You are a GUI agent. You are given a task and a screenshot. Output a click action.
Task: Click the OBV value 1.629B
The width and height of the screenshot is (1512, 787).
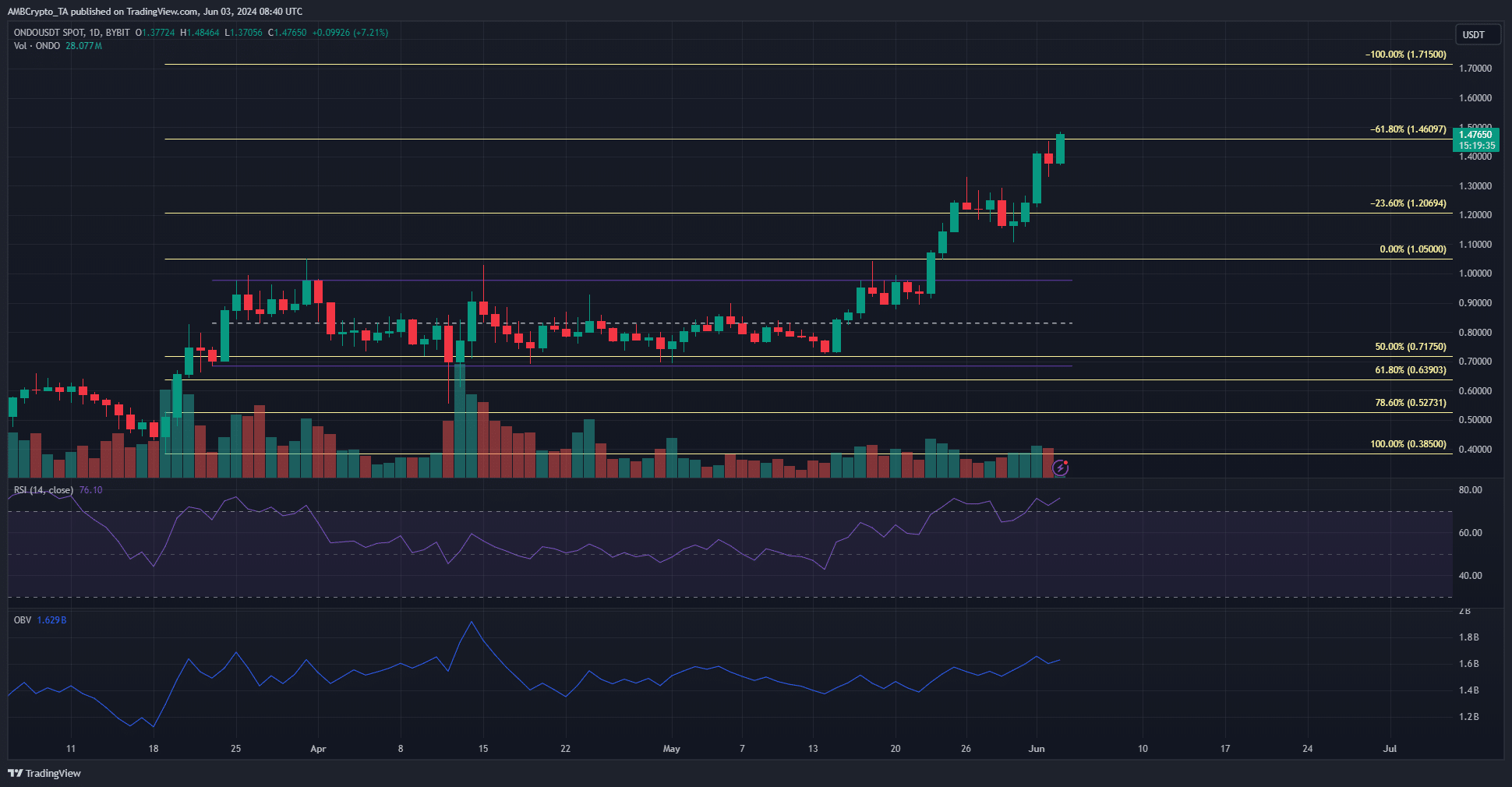51,620
